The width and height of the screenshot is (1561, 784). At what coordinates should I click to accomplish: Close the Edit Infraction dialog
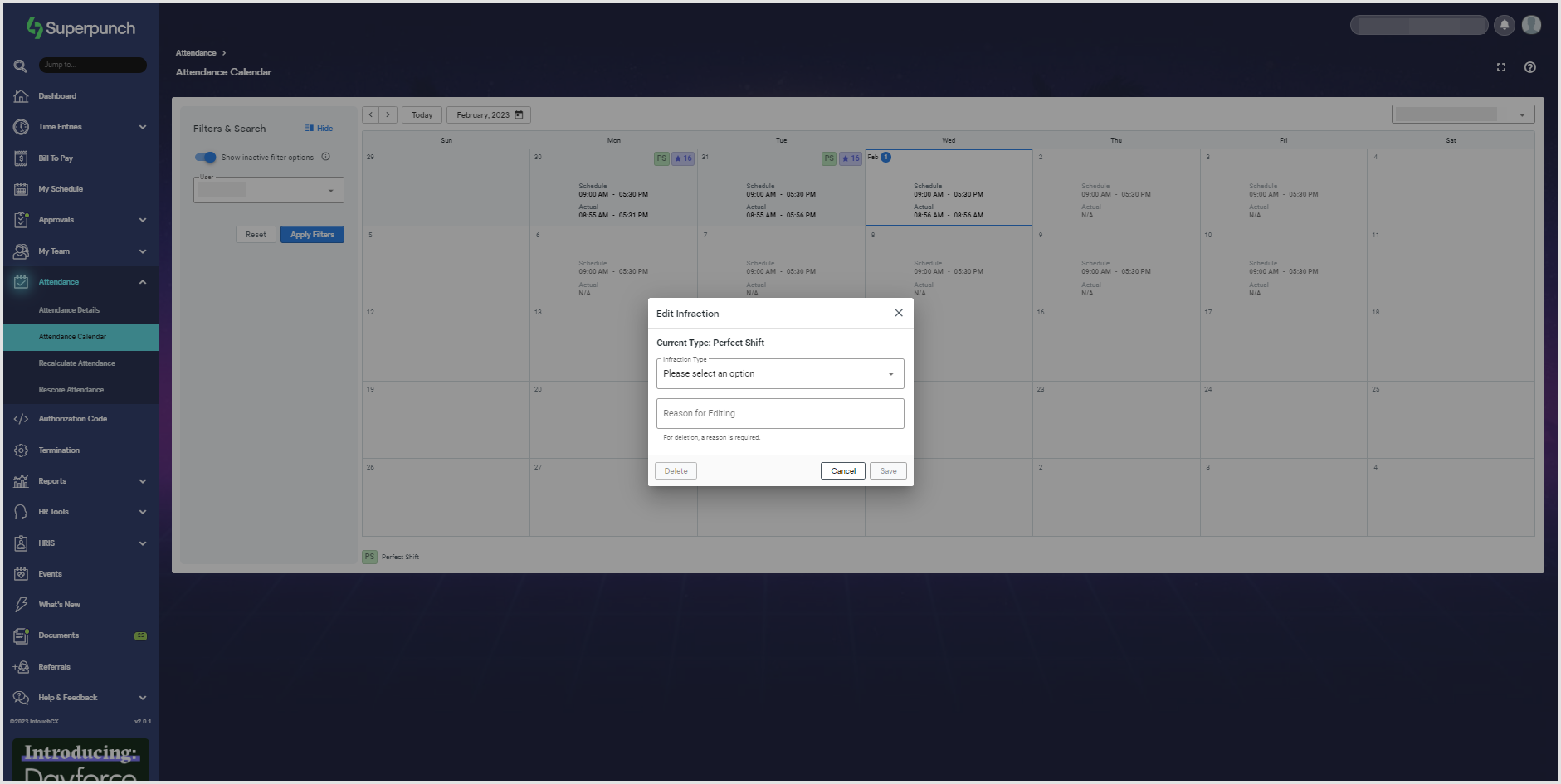pyautogui.click(x=898, y=313)
